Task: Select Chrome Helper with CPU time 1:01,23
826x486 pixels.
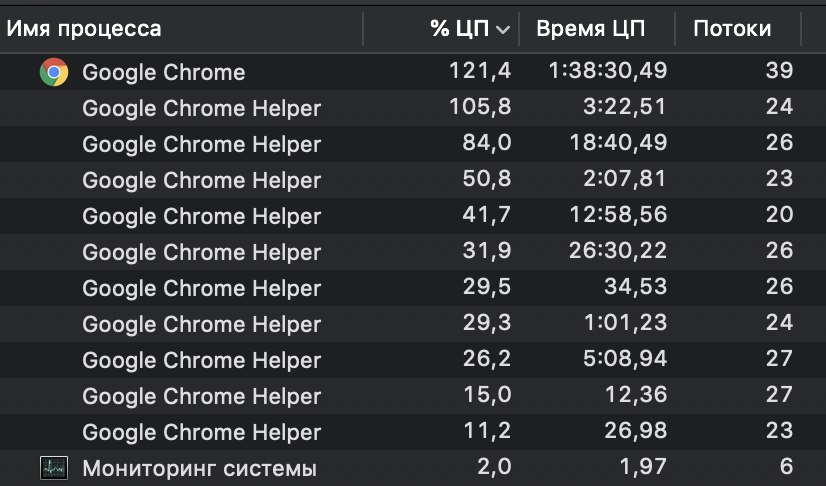Action: point(413,324)
